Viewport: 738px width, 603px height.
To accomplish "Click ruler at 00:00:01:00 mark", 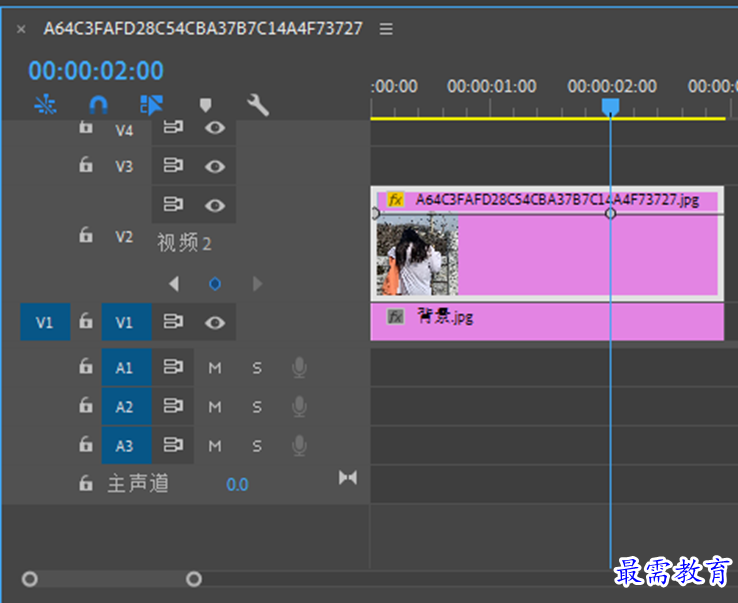I will point(491,87).
